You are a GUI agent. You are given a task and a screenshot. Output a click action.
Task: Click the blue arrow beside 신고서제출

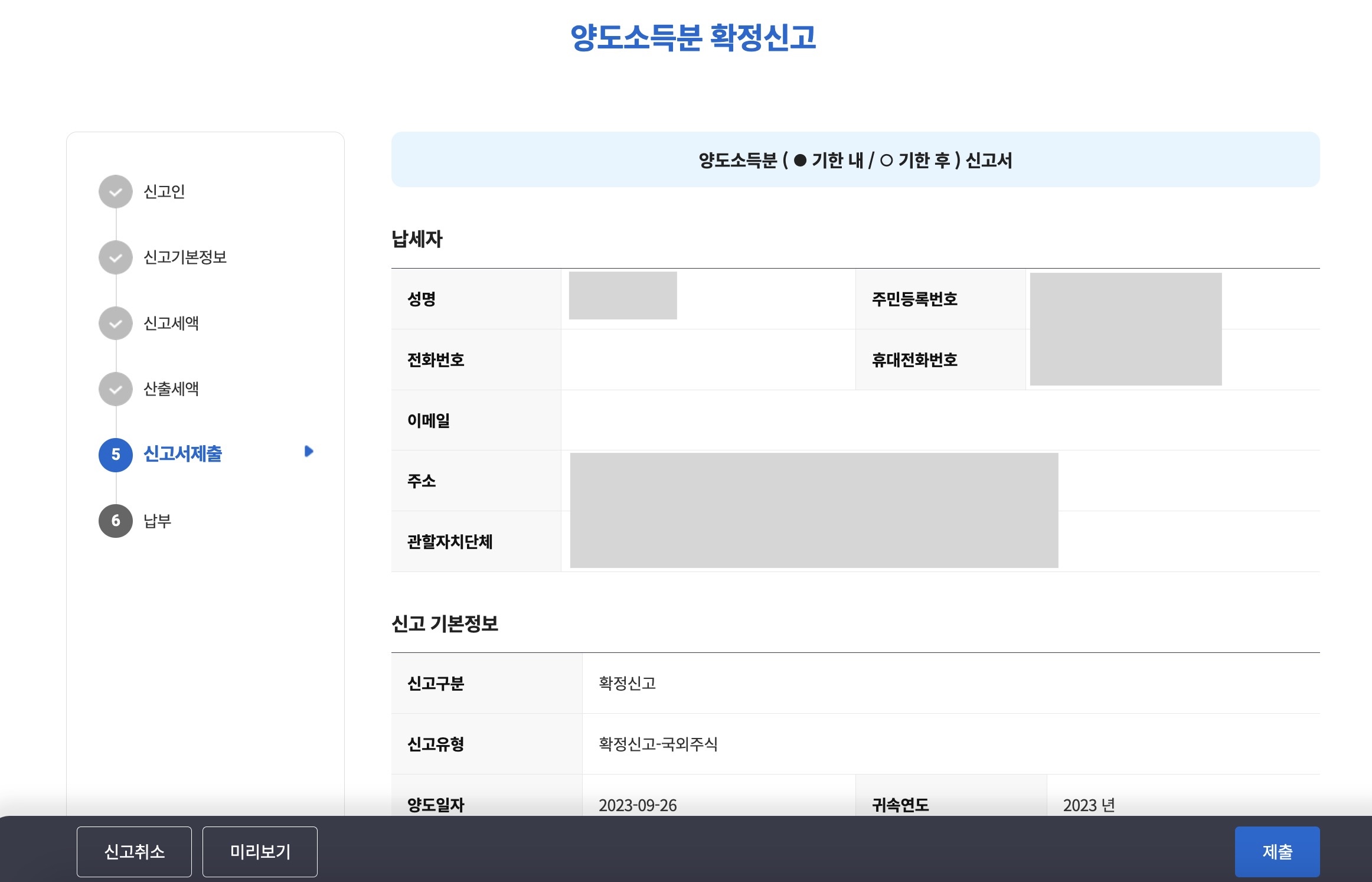click(308, 452)
